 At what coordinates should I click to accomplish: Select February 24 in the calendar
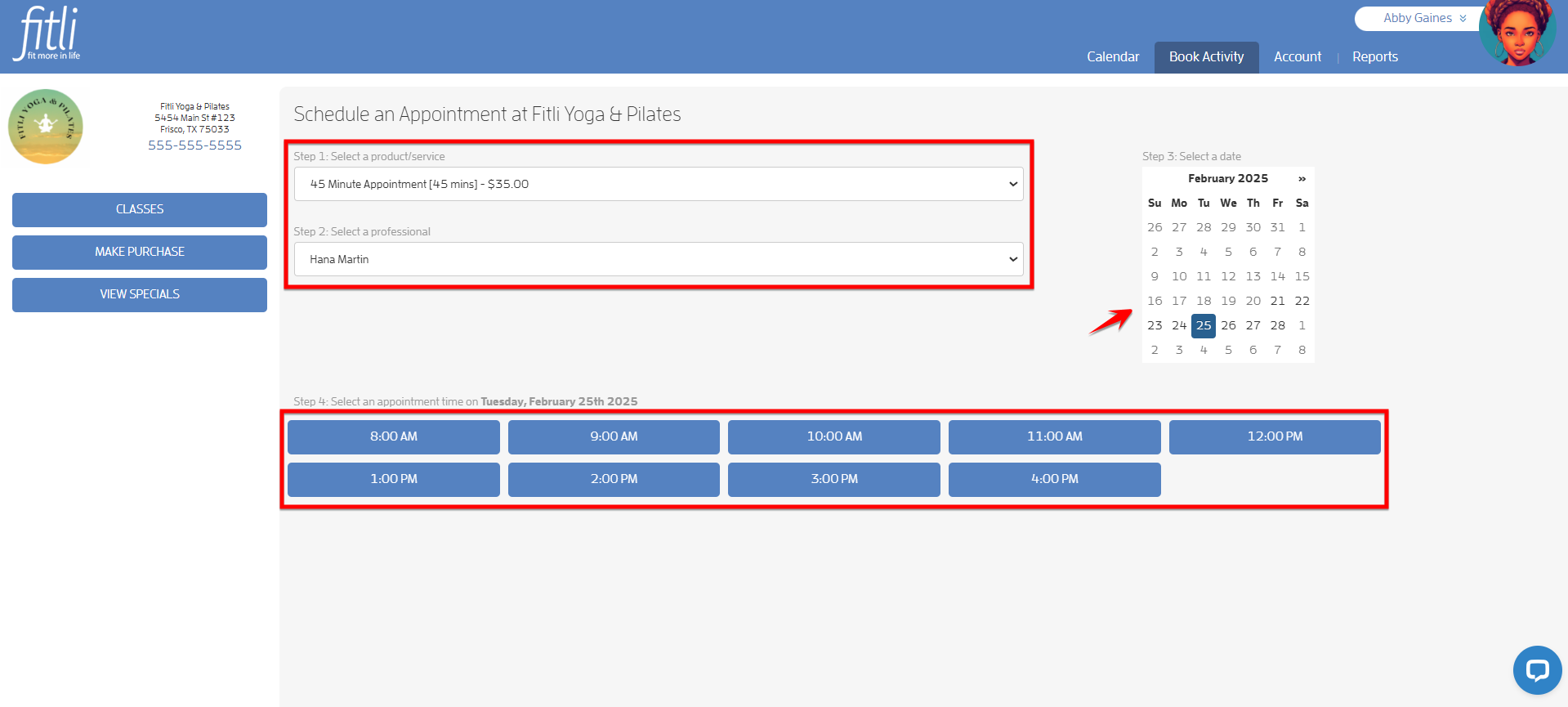(x=1179, y=325)
